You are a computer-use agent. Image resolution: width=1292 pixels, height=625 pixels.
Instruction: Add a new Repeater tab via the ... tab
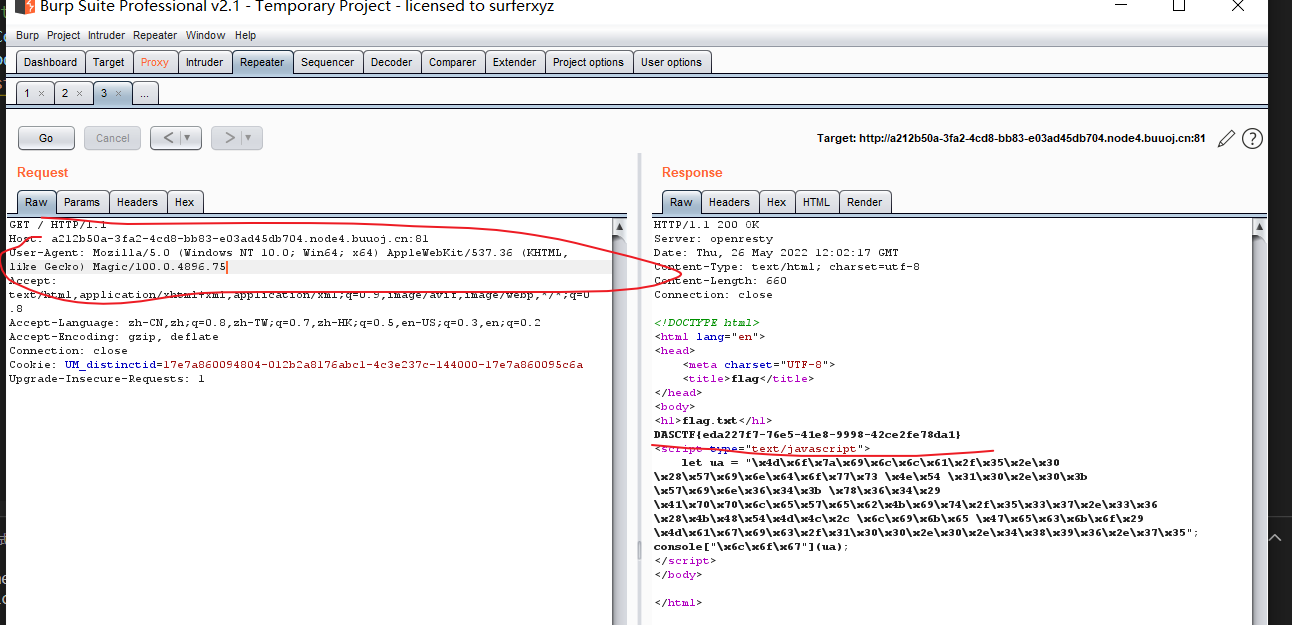coord(144,93)
